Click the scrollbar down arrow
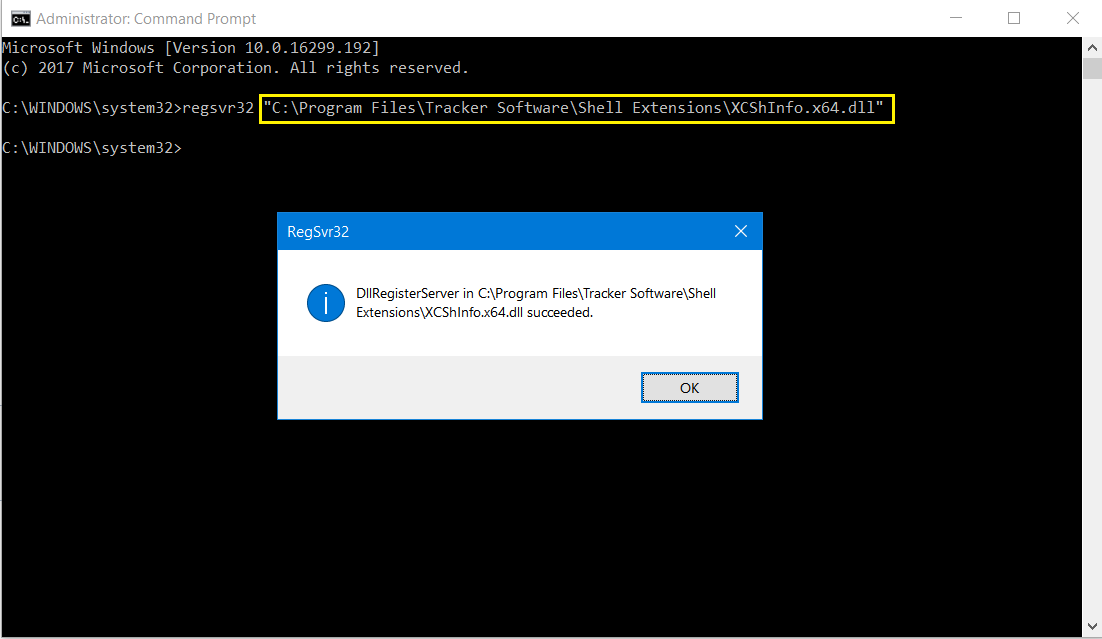The width and height of the screenshot is (1102, 639). click(x=1092, y=626)
